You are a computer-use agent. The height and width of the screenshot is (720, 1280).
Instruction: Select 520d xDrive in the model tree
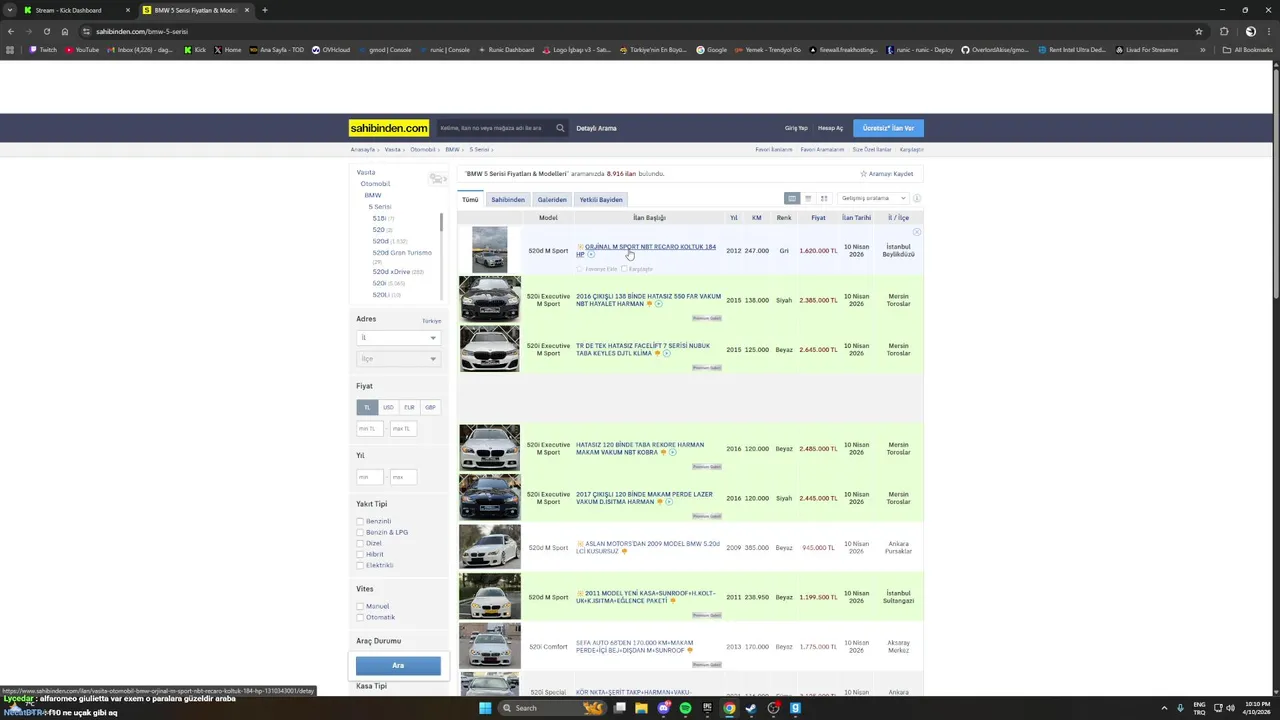391,271
